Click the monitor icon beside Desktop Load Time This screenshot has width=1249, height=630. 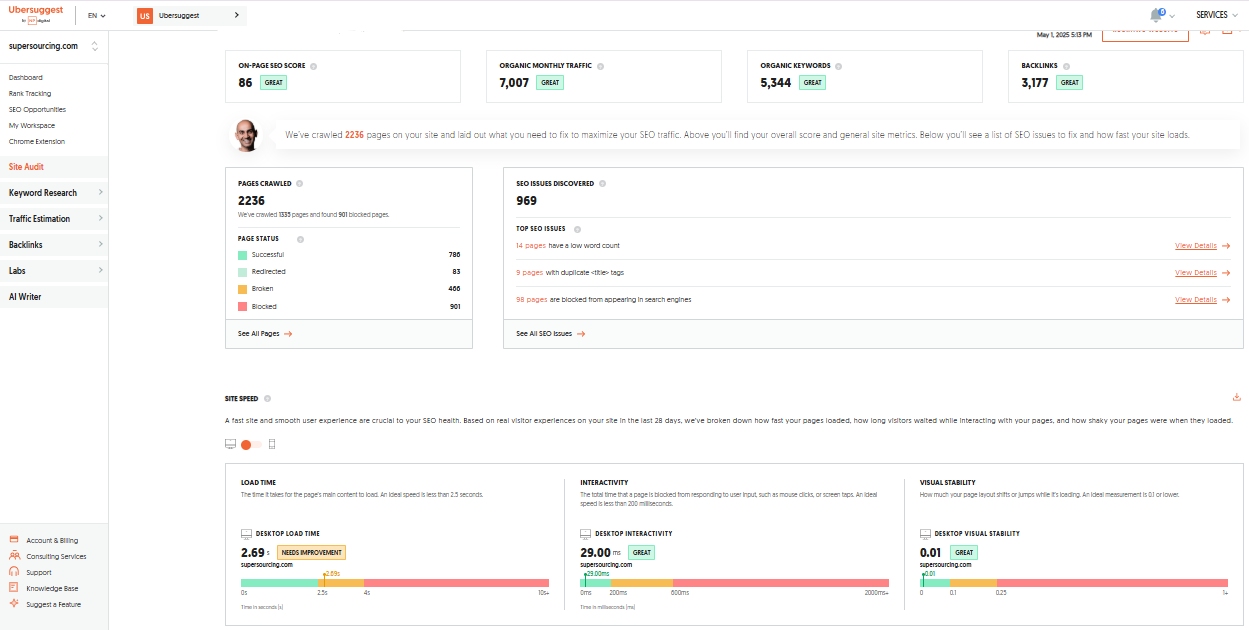(247, 534)
